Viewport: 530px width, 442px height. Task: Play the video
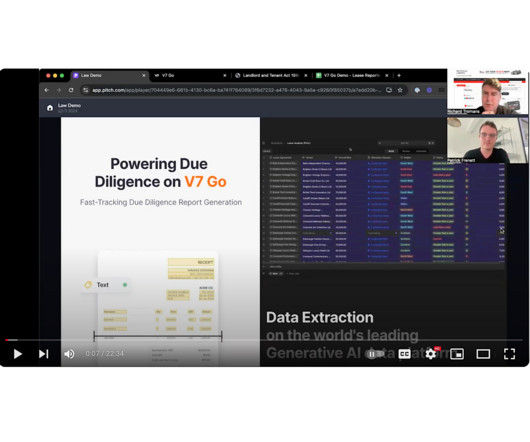coord(18,354)
